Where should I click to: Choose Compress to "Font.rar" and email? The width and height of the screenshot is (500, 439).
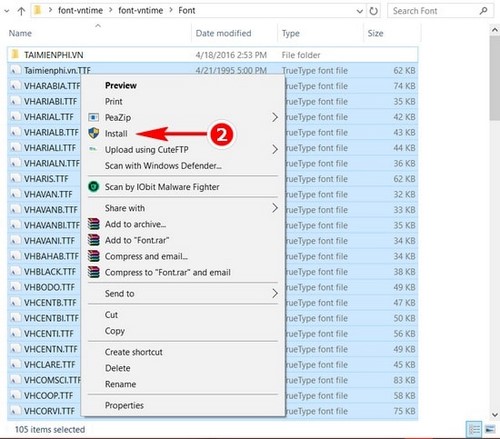pyautogui.click(x=168, y=272)
